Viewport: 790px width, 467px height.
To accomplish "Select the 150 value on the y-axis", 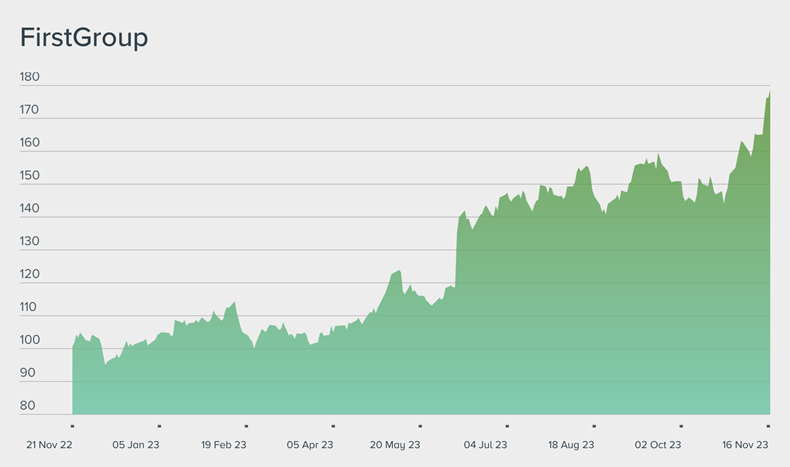I will click(30, 176).
